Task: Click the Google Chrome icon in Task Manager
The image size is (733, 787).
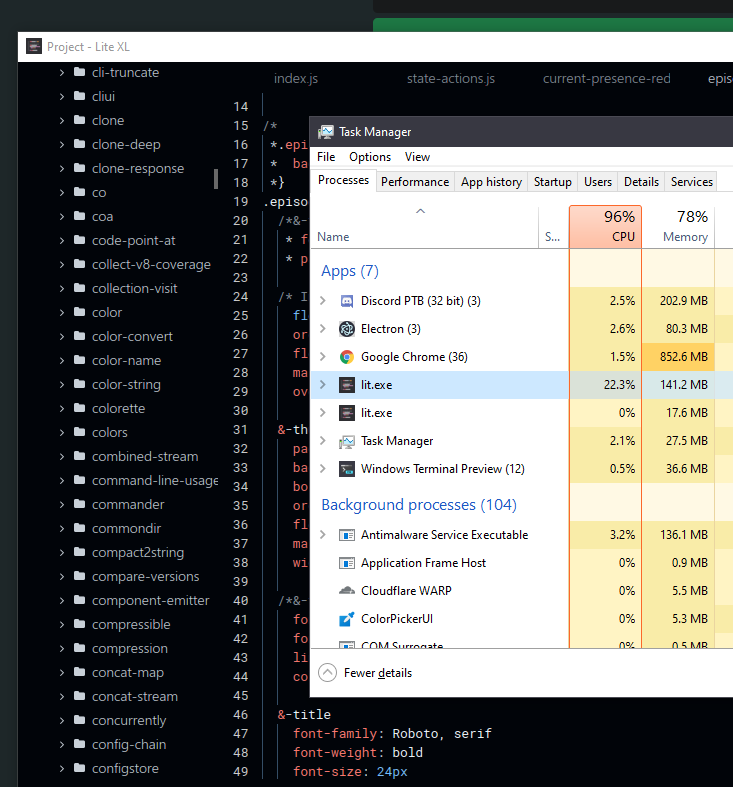Action: pyautogui.click(x=346, y=357)
